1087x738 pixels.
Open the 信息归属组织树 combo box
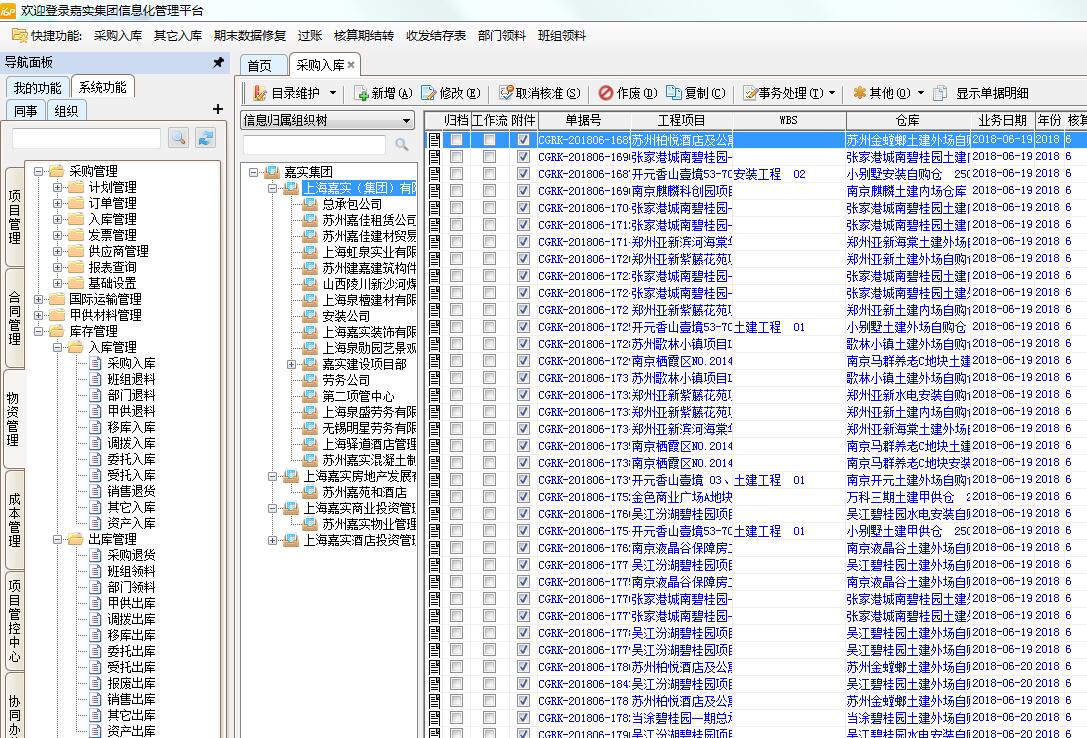click(x=406, y=121)
